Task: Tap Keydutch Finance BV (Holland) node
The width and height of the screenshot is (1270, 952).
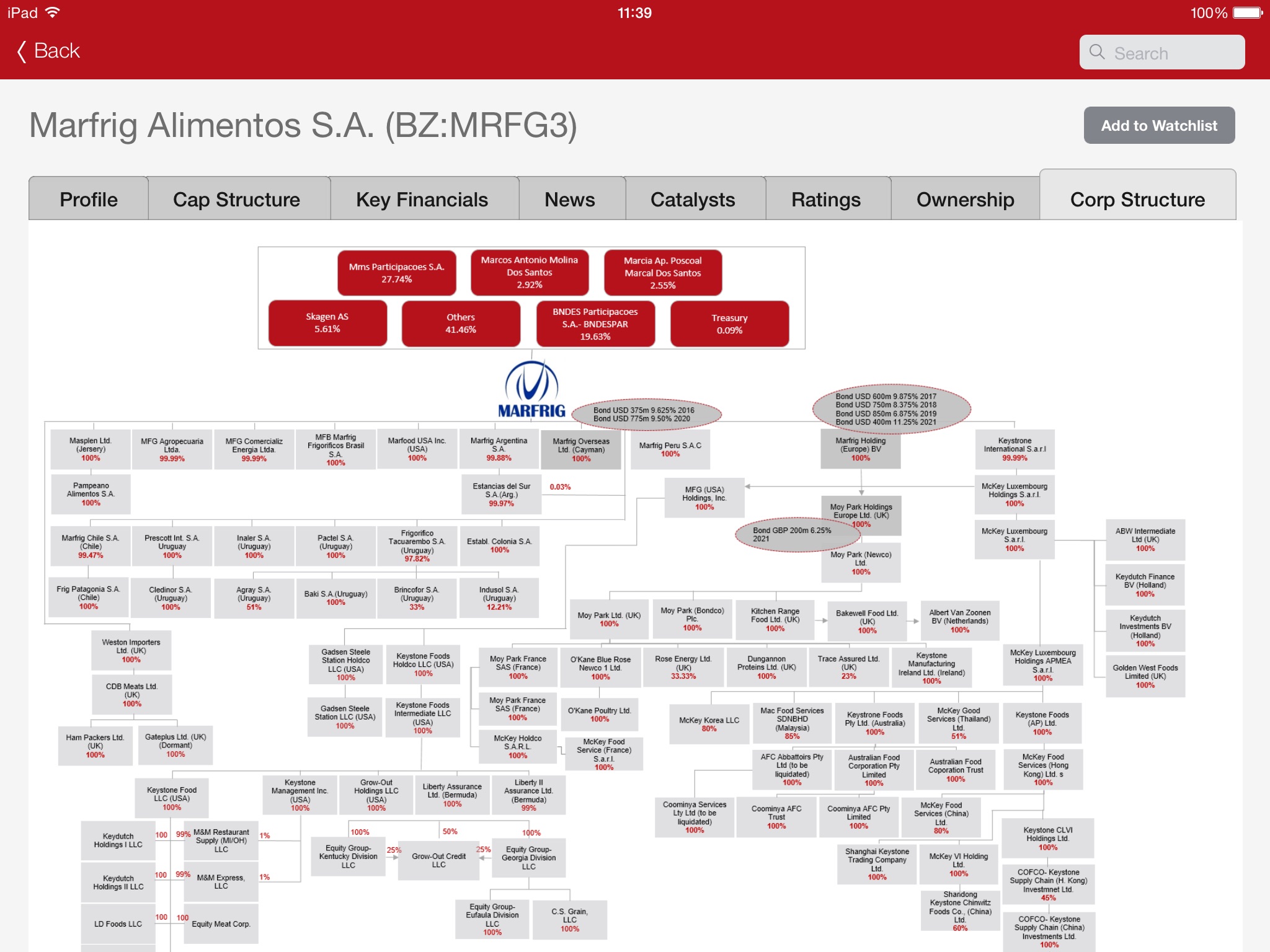Action: (x=1145, y=584)
